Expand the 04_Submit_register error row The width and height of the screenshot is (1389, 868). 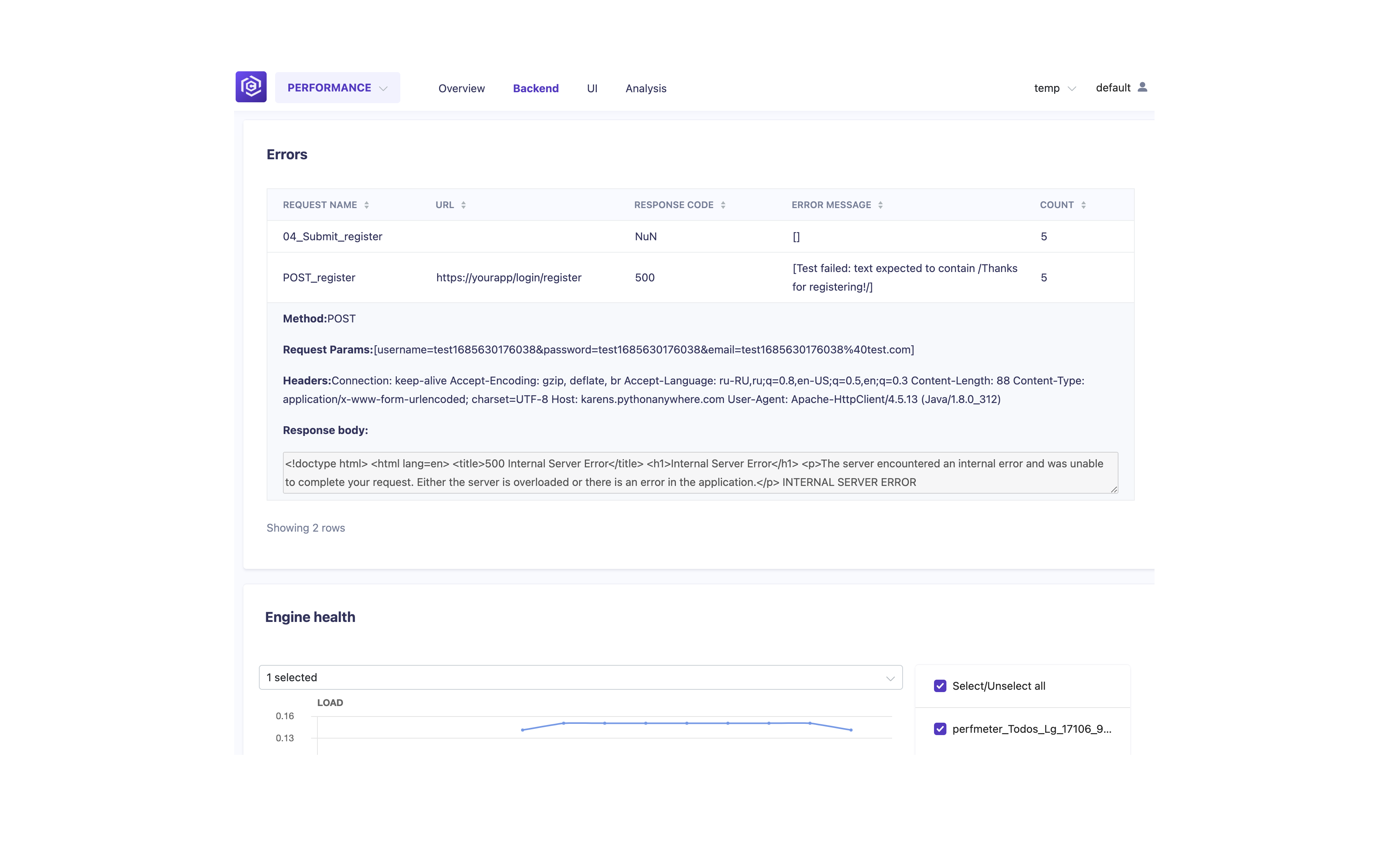point(700,236)
